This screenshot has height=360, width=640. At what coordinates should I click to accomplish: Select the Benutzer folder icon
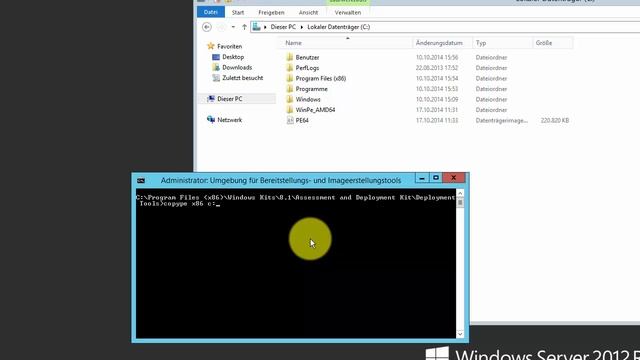point(290,58)
